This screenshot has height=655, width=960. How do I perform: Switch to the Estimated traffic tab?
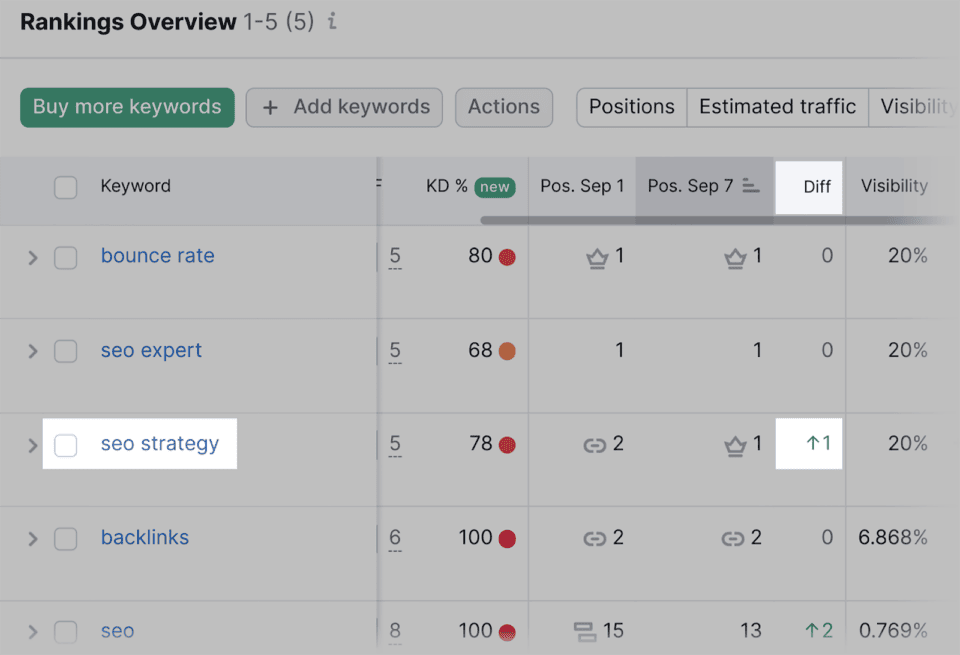(x=777, y=107)
